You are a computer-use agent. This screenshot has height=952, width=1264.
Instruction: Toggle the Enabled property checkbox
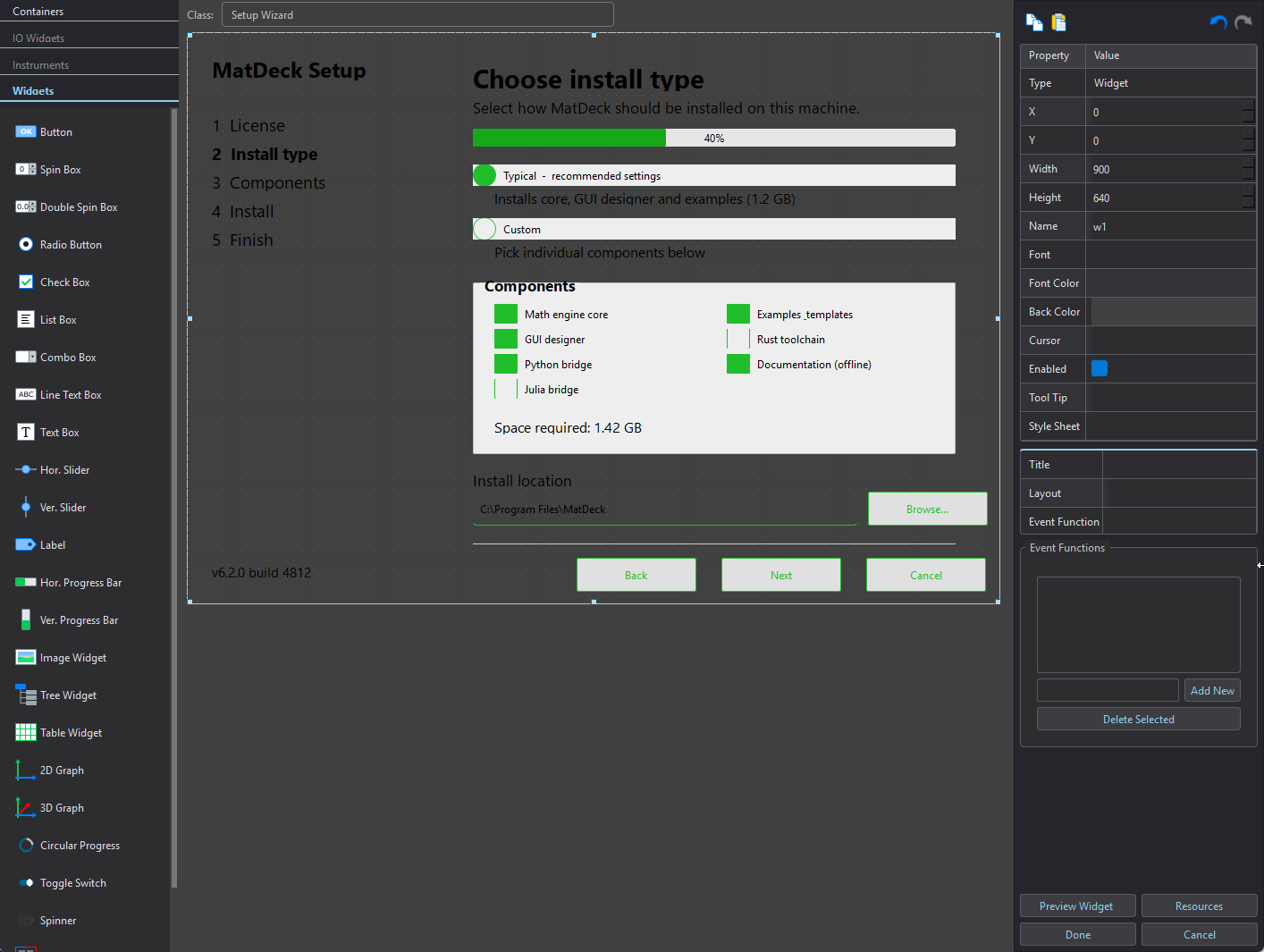pos(1100,368)
